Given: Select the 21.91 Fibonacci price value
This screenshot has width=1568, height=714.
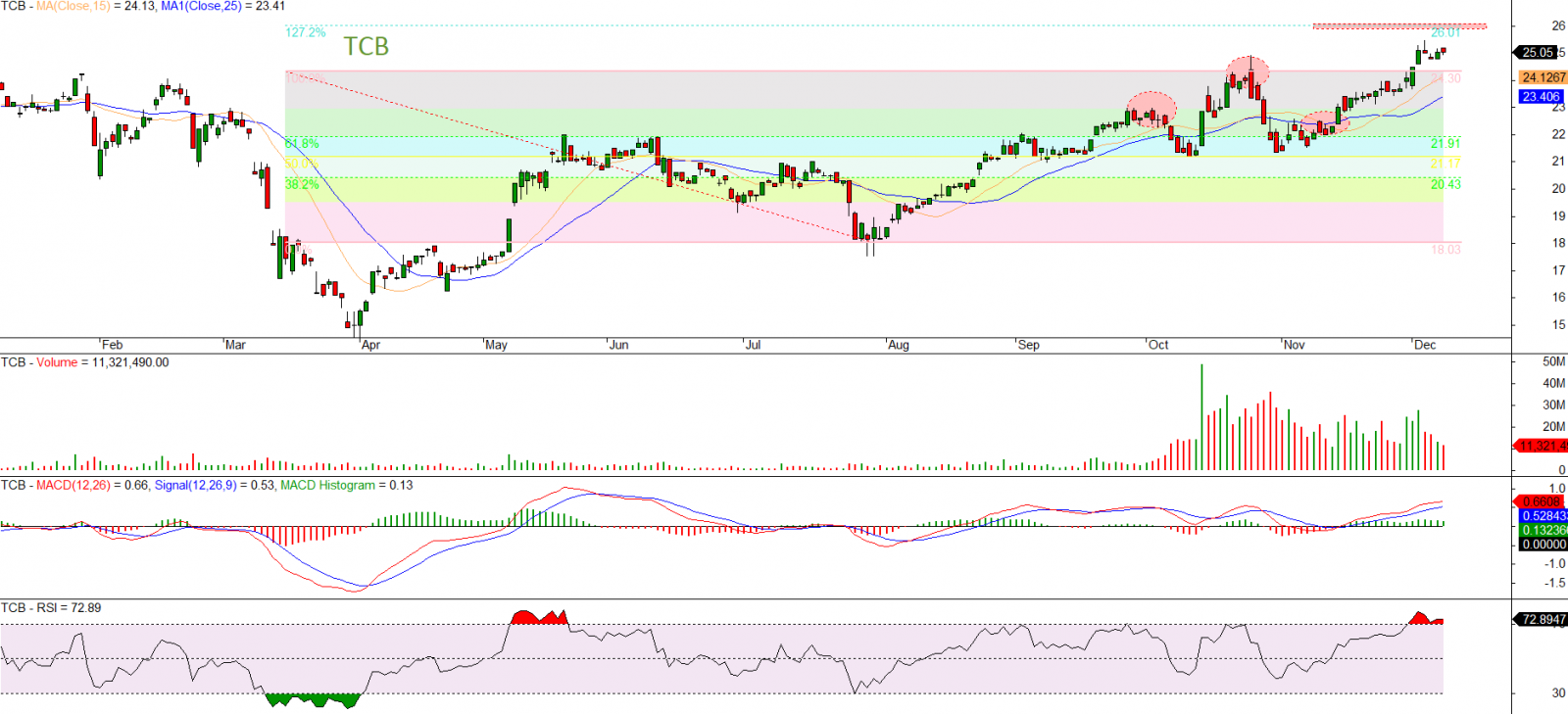Looking at the screenshot, I should (1445, 144).
